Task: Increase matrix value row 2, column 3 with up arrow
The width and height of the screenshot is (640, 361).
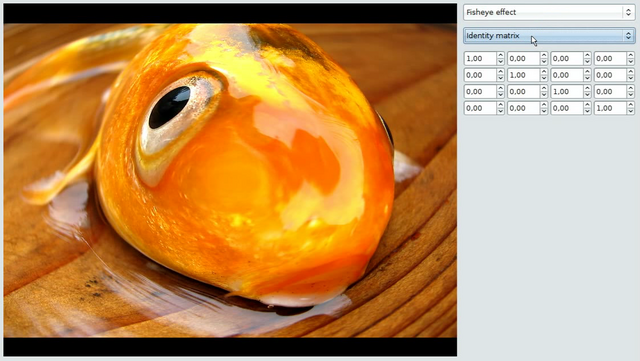Action: (x=587, y=71)
